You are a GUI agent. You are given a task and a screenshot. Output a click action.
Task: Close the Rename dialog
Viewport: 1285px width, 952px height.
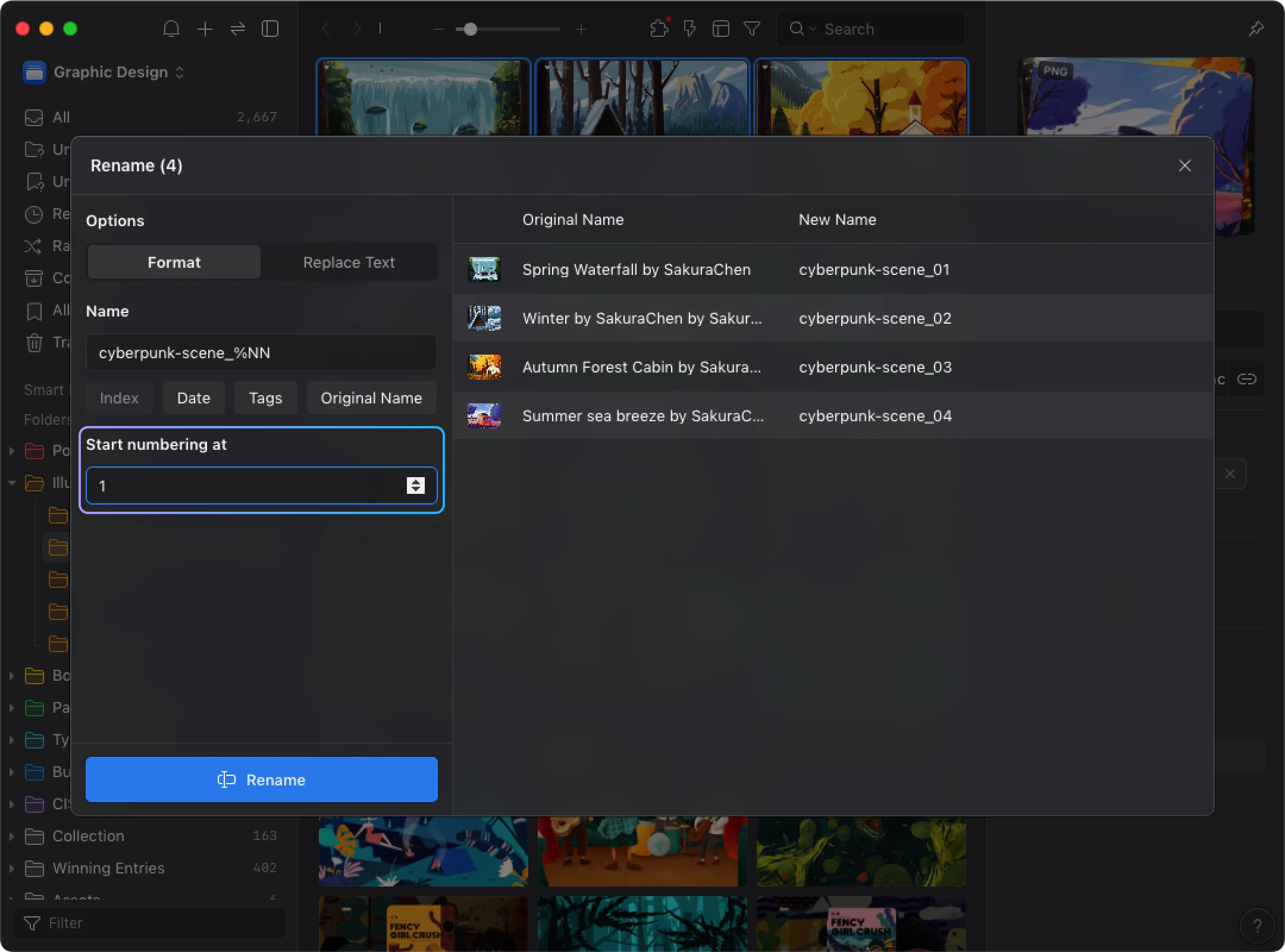point(1184,165)
